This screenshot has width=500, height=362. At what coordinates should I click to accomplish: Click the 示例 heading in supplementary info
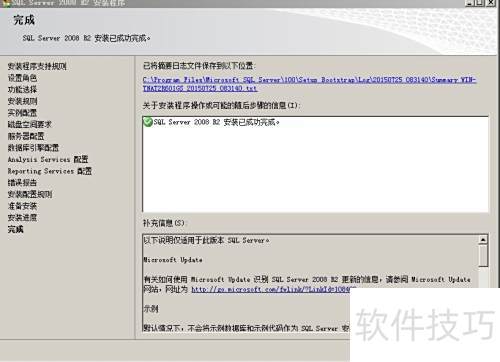(x=151, y=309)
